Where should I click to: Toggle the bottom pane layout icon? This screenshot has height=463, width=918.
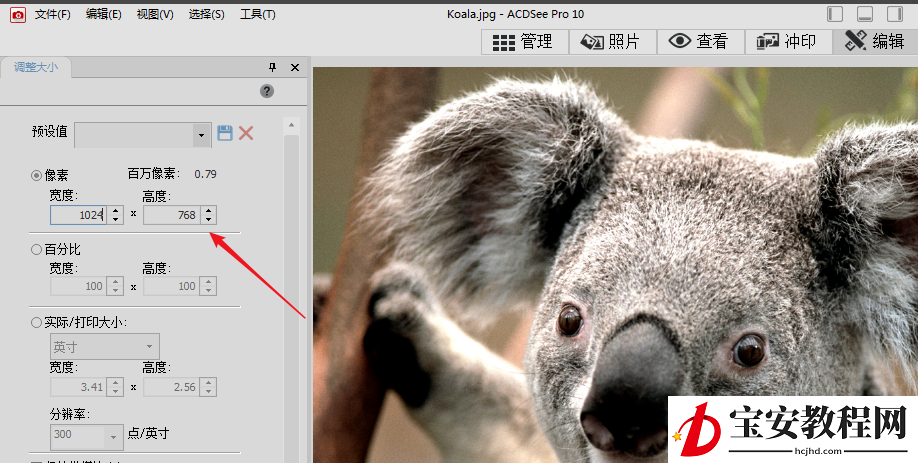[x=865, y=14]
